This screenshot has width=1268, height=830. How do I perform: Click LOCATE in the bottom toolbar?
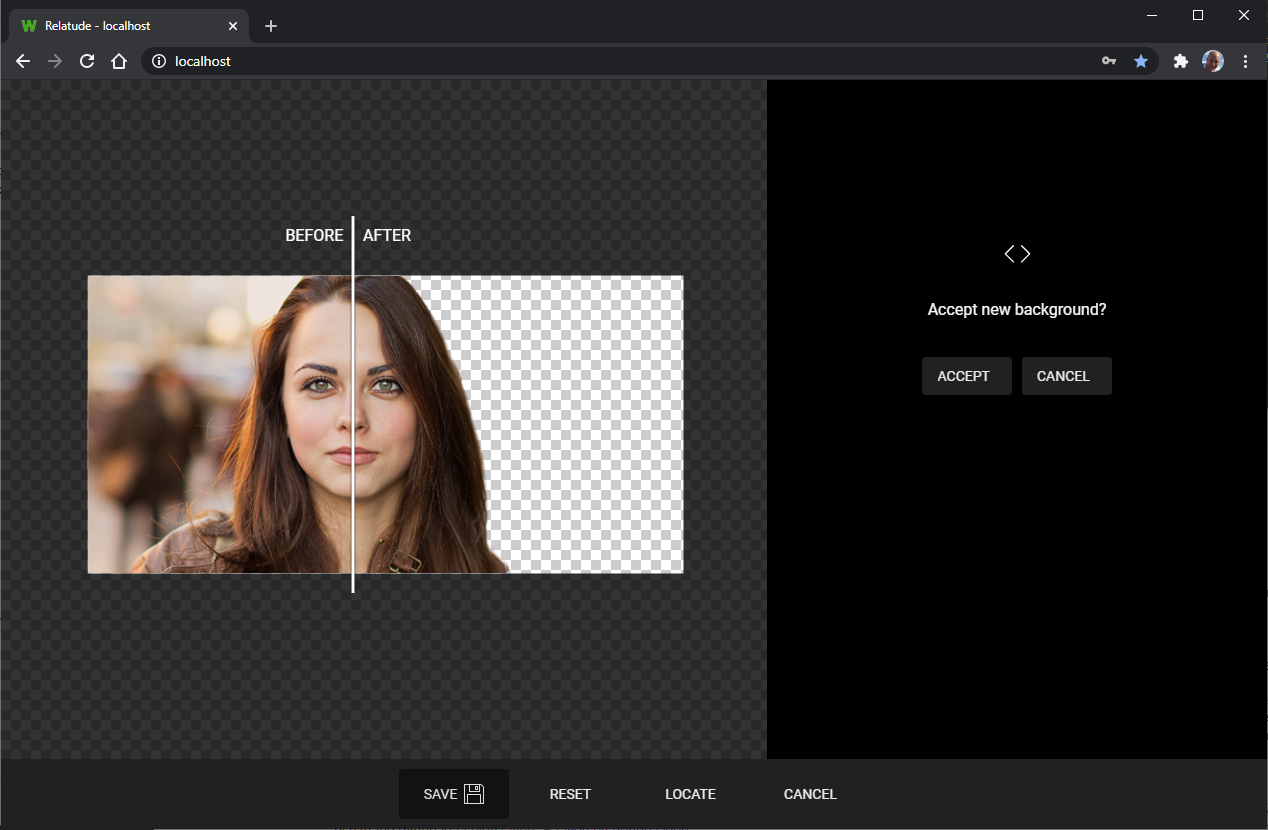[x=690, y=794]
